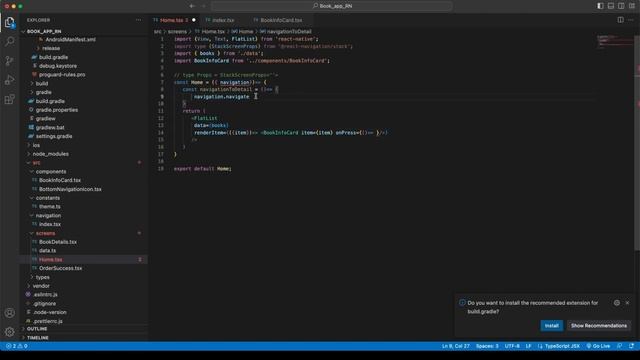
Task: Click the Book_app_RN command center search box
Action: (332, 6)
